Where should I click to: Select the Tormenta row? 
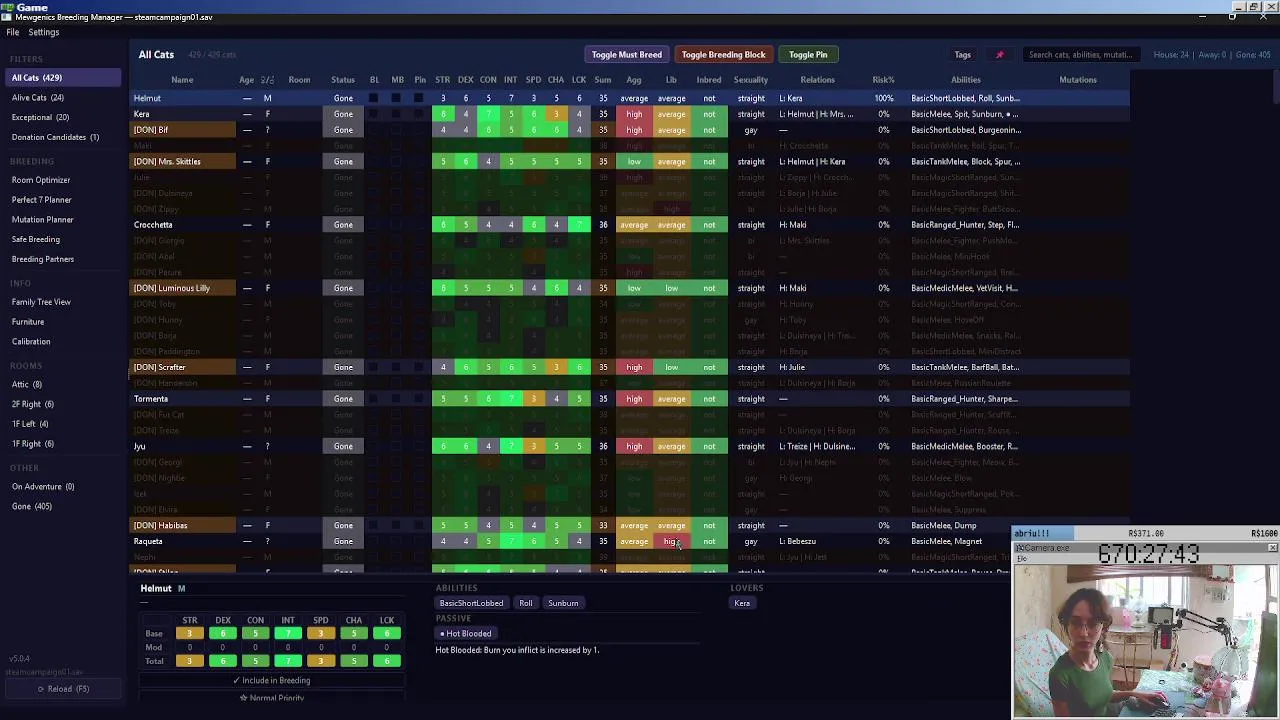pyautogui.click(x=630, y=399)
